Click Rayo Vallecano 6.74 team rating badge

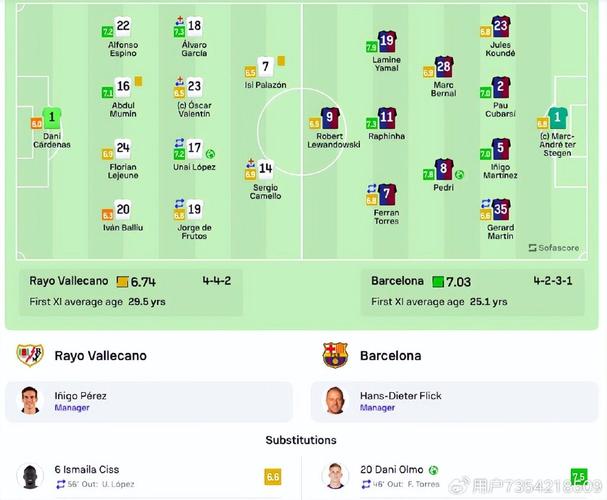(122, 282)
